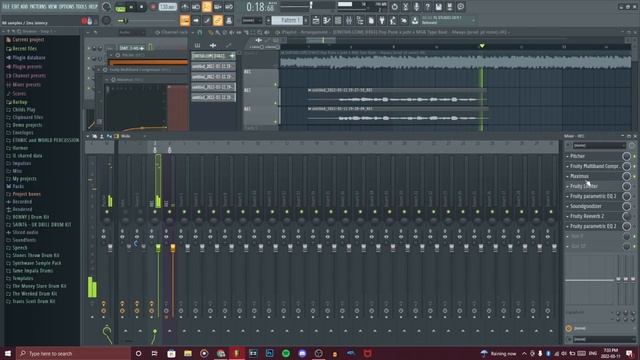
Task: Open the PATTERNS menu
Action: (38, 7)
